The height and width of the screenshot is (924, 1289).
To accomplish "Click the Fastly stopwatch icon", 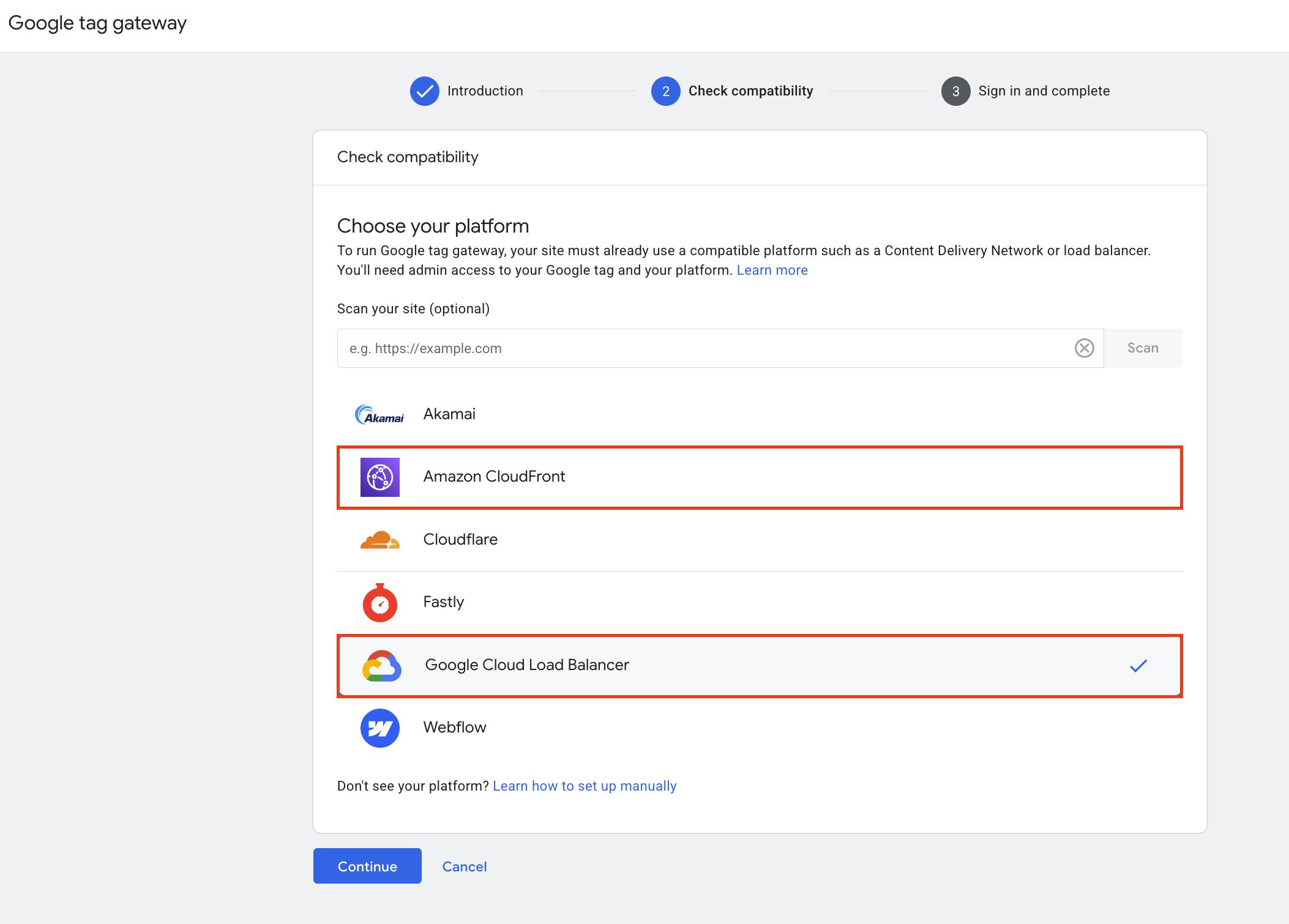I will [380, 603].
